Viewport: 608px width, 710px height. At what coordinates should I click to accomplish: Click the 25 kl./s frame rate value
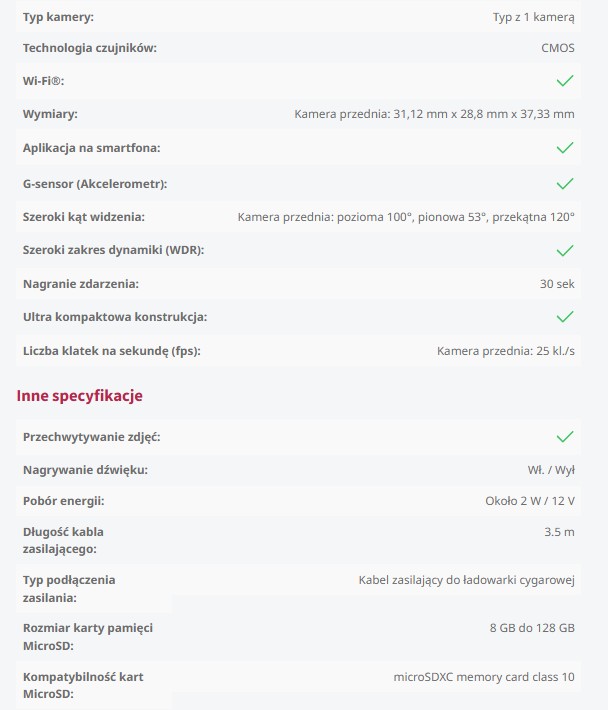[x=506, y=351]
